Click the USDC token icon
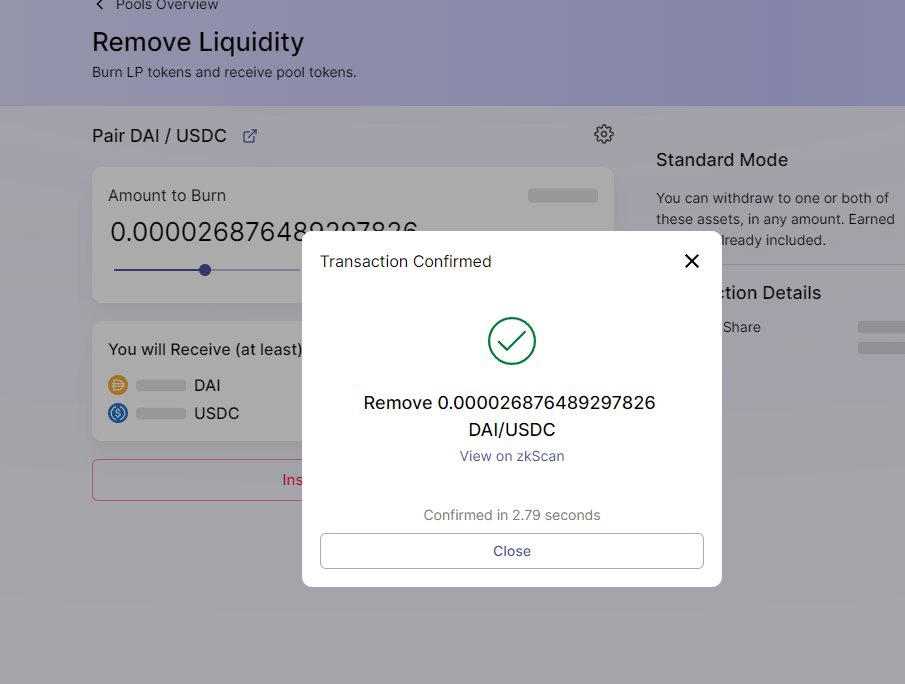Screen dimensions: 905x684 [x=118, y=413]
